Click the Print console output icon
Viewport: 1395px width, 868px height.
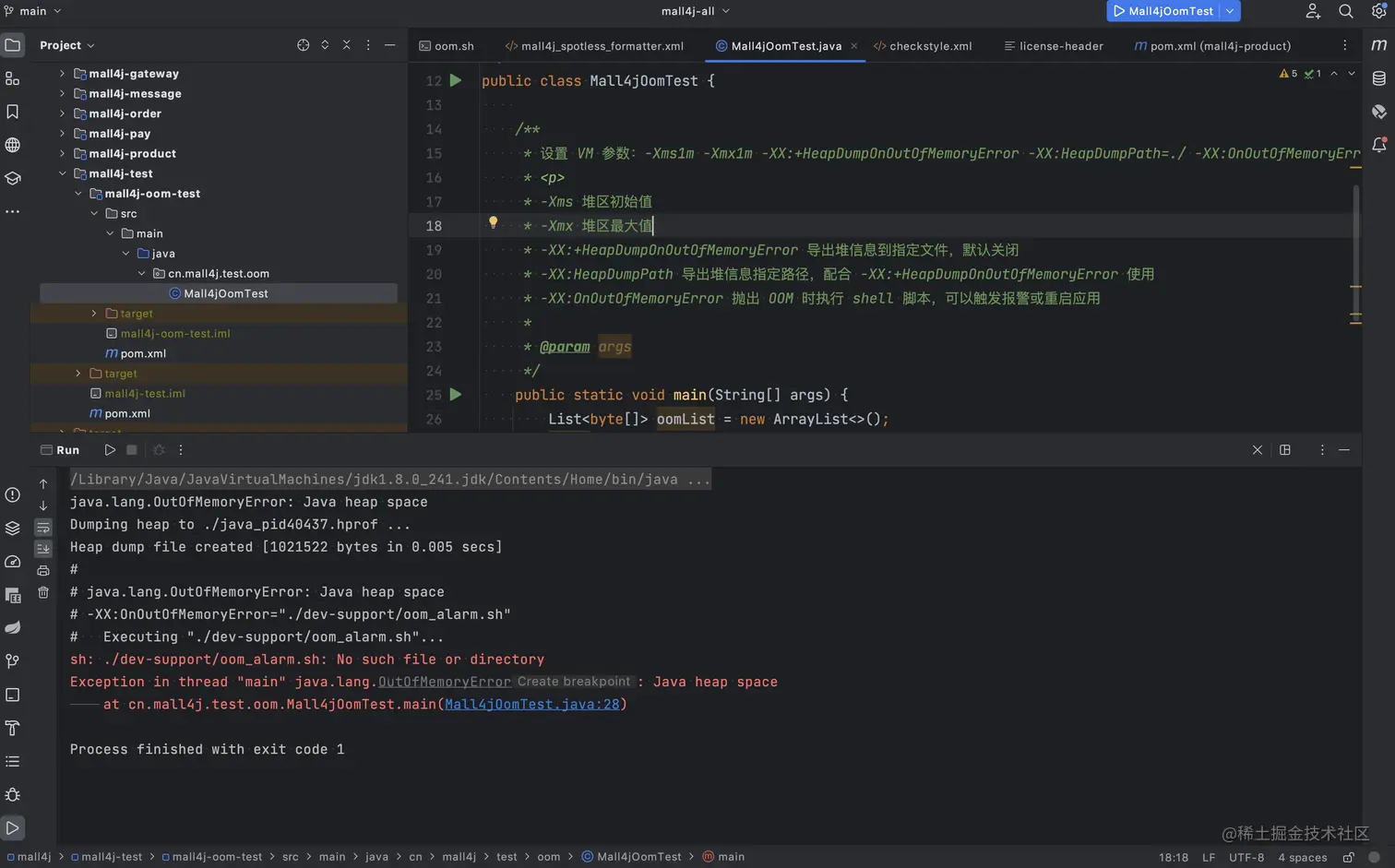(43, 571)
